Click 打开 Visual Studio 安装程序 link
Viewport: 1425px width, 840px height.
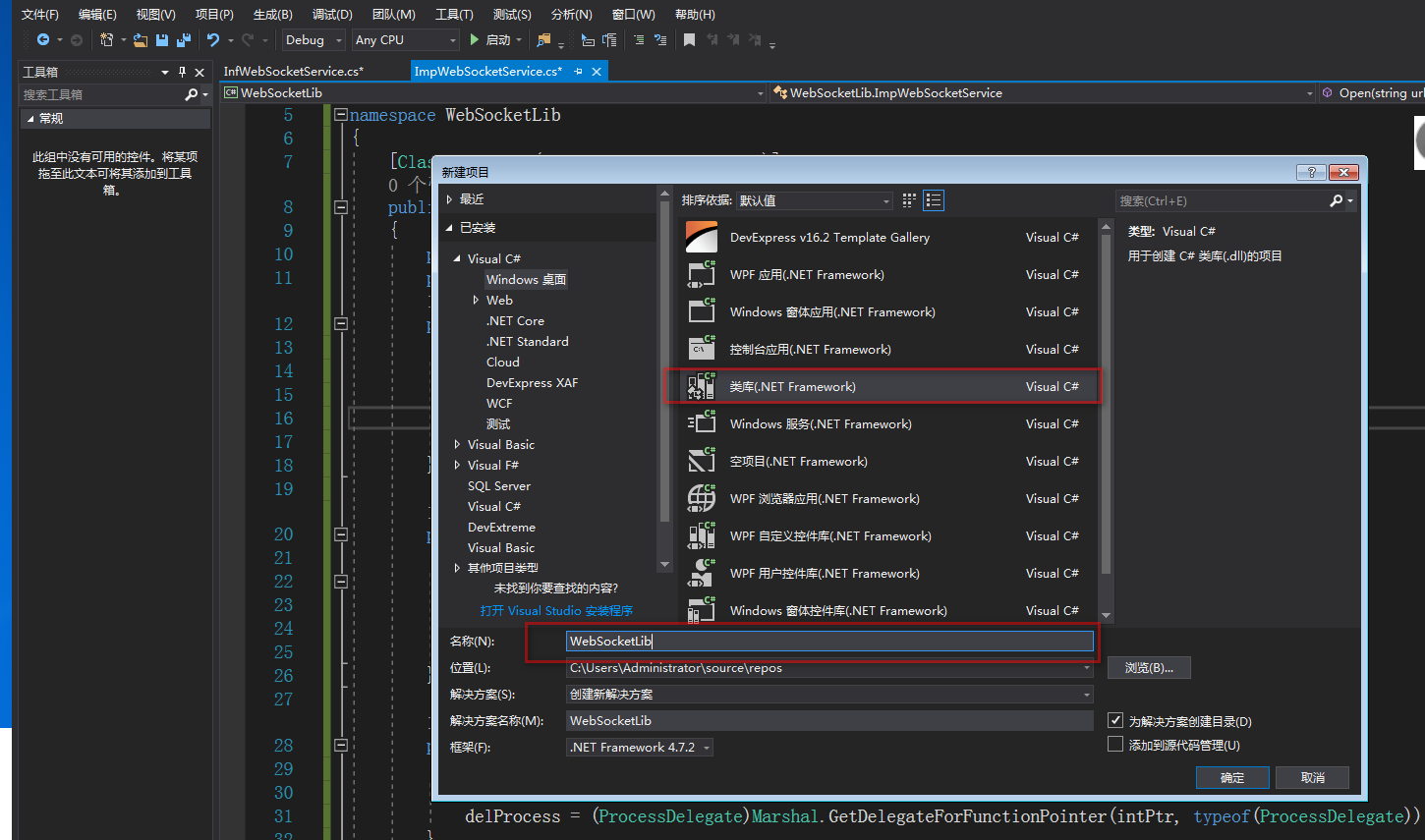[556, 611]
